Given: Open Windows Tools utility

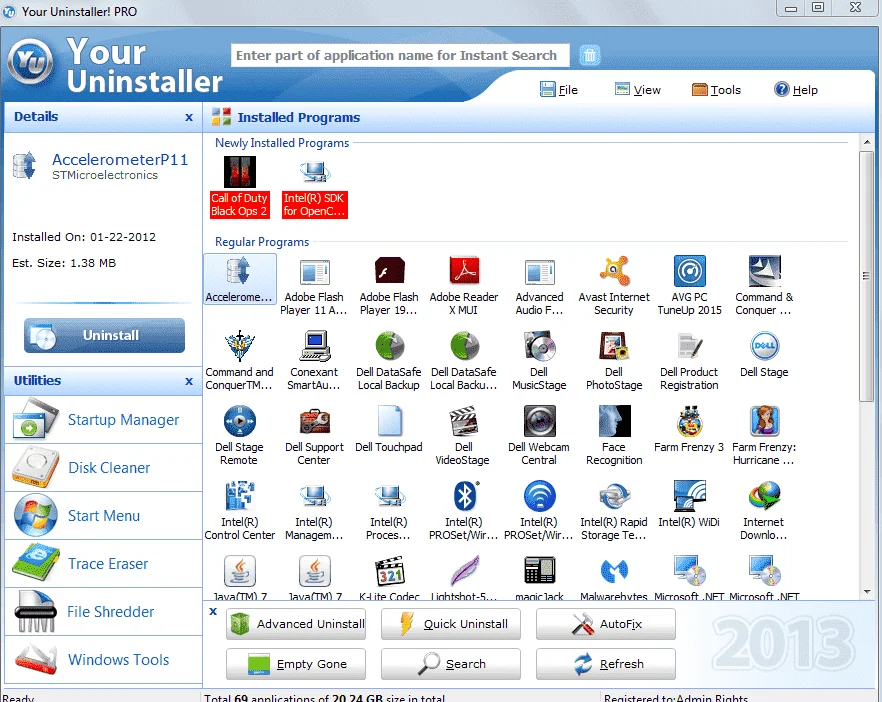Looking at the screenshot, I should [x=103, y=659].
